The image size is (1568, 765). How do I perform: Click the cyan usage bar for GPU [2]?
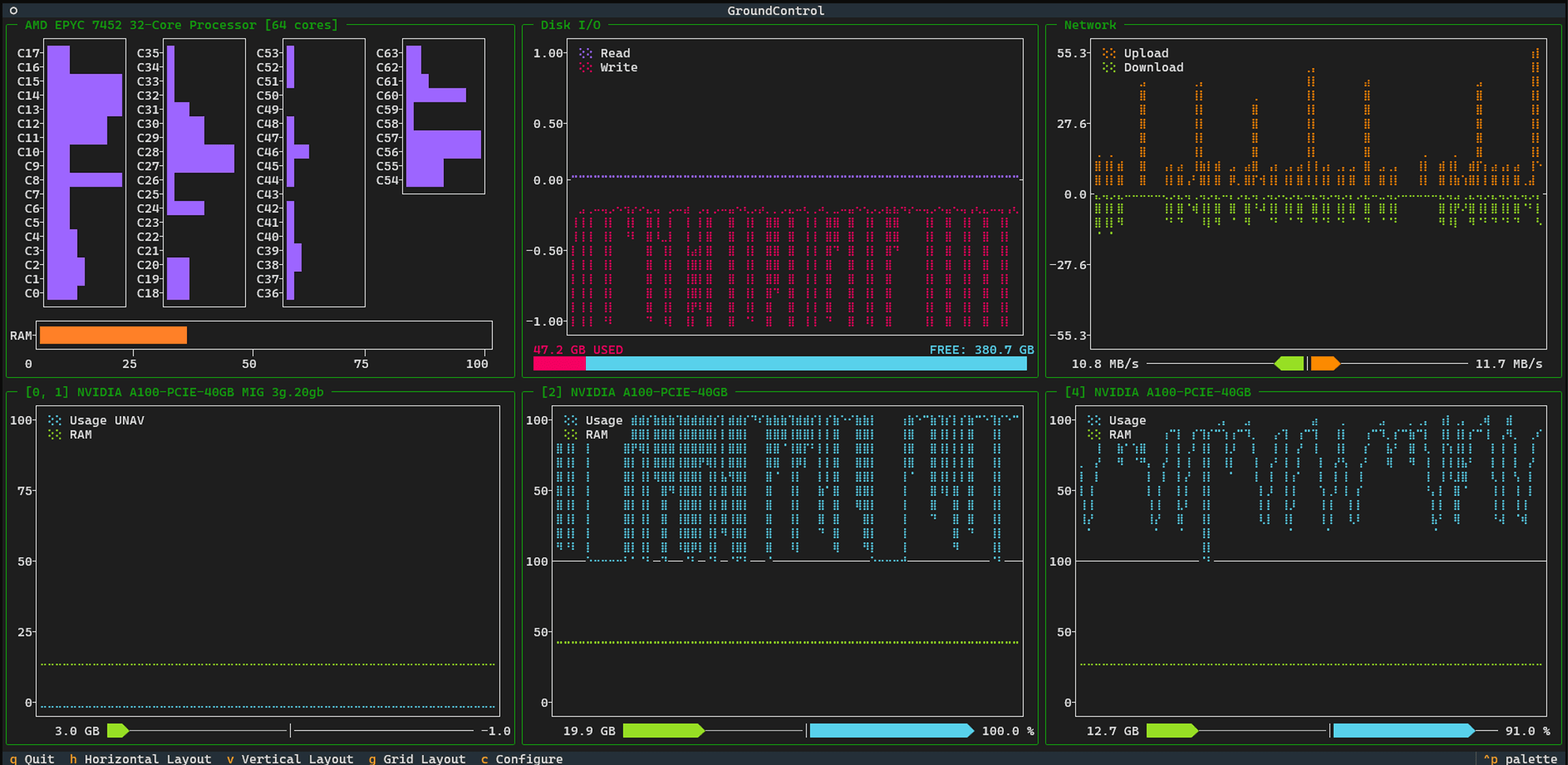892,731
